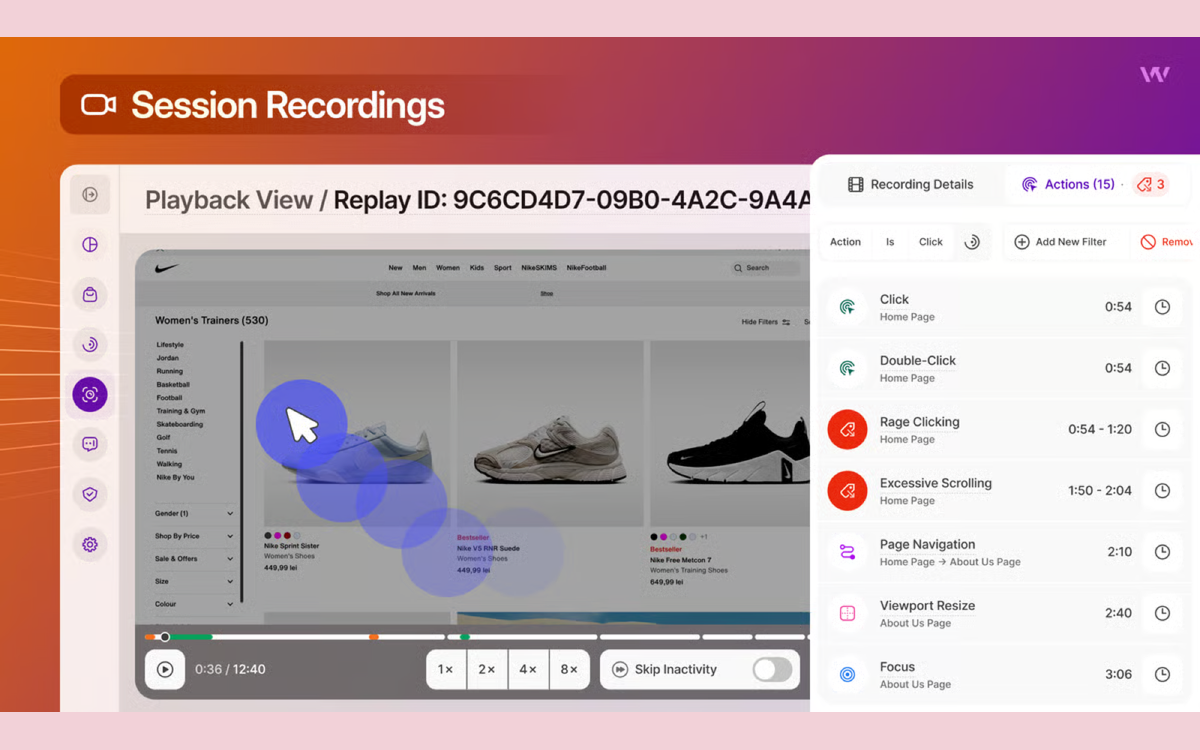Open settings gear in sidebar
Screen dimensions: 1200x750
click(x=90, y=544)
